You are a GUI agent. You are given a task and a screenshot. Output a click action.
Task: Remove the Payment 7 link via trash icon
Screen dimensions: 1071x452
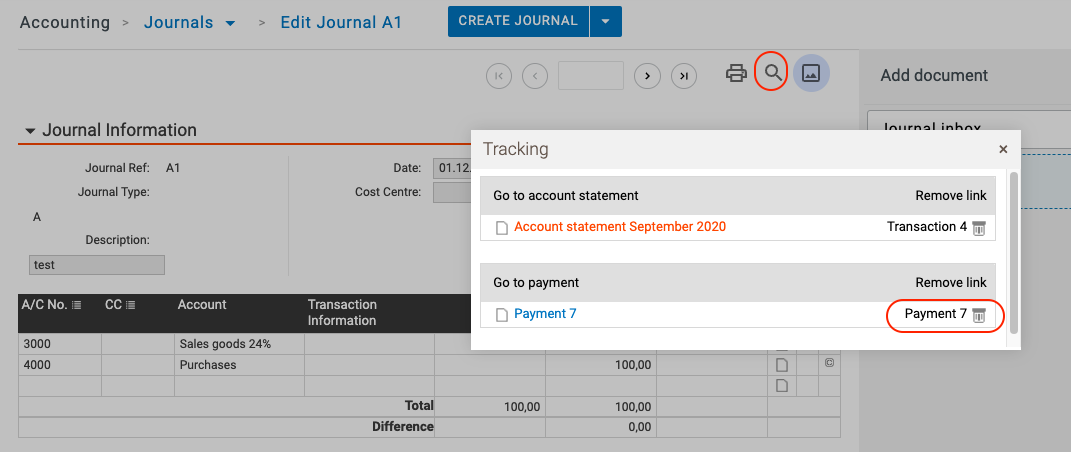tap(979, 315)
